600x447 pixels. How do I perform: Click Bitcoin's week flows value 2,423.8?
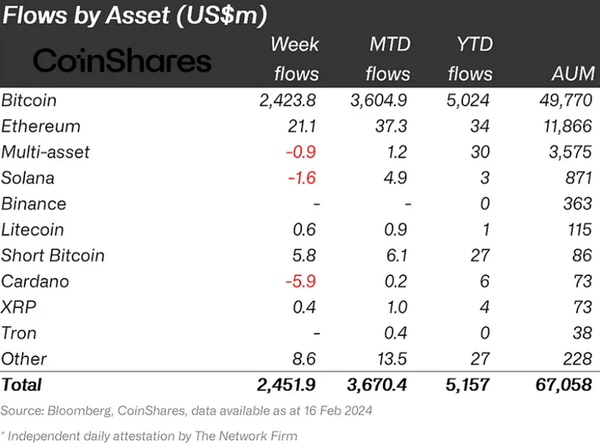(x=288, y=101)
